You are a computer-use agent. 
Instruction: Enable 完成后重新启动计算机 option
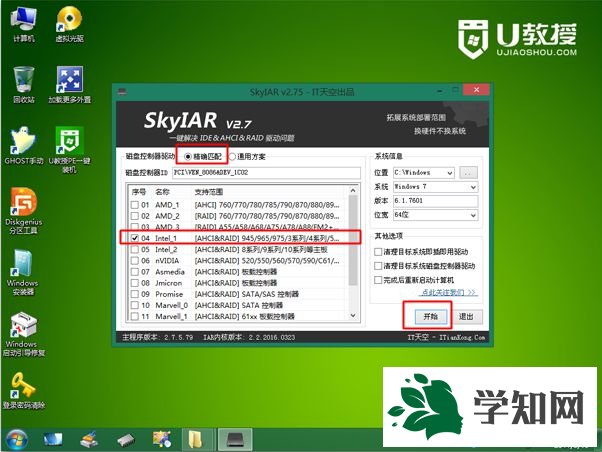point(378,280)
